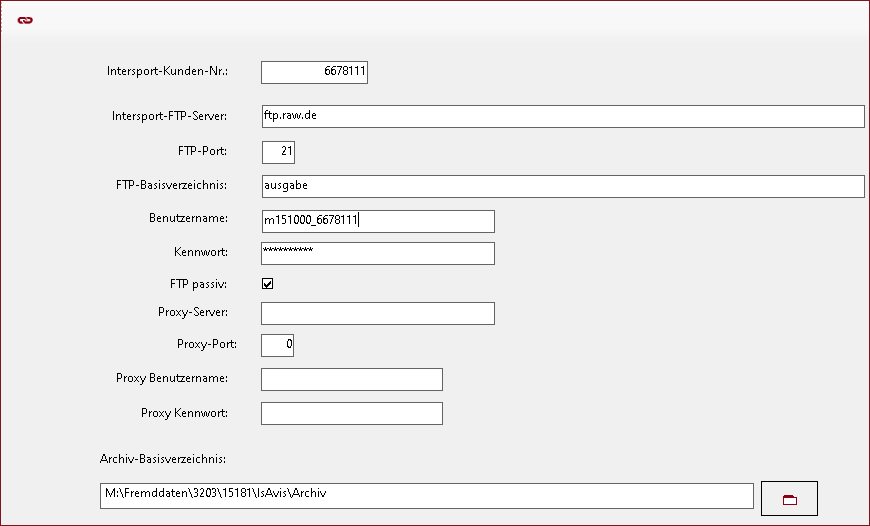Click the Archiv-Basisverzeichnis path field
The height and width of the screenshot is (526, 870).
click(x=426, y=495)
